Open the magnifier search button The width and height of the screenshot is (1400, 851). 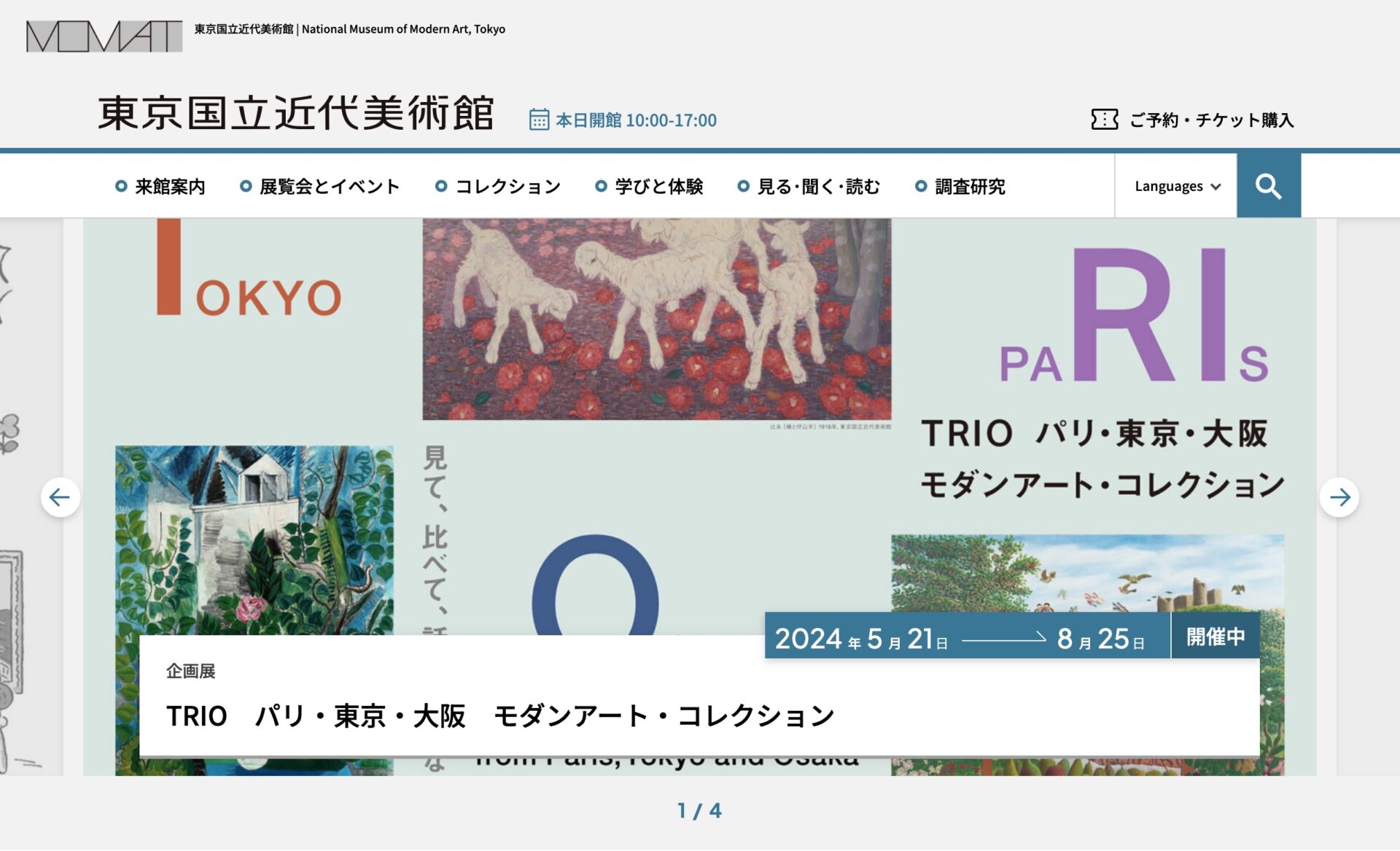(1268, 186)
